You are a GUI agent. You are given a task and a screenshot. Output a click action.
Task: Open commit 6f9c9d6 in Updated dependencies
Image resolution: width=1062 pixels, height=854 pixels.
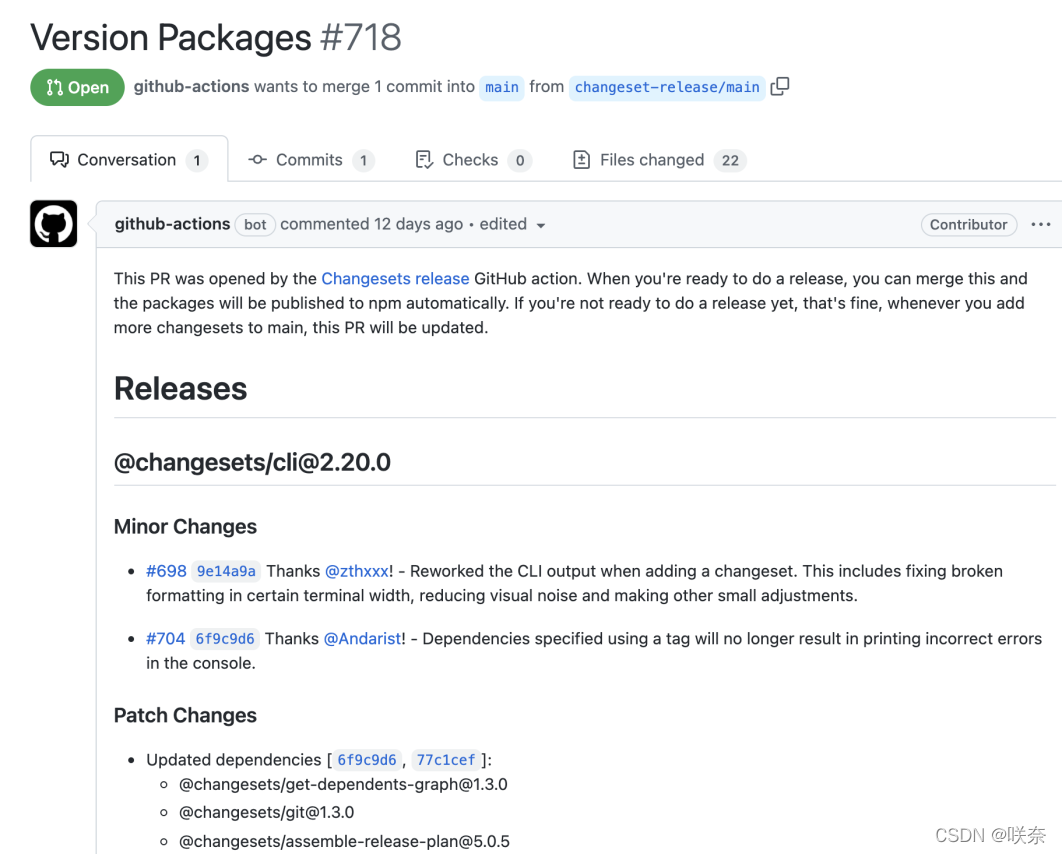(x=366, y=760)
